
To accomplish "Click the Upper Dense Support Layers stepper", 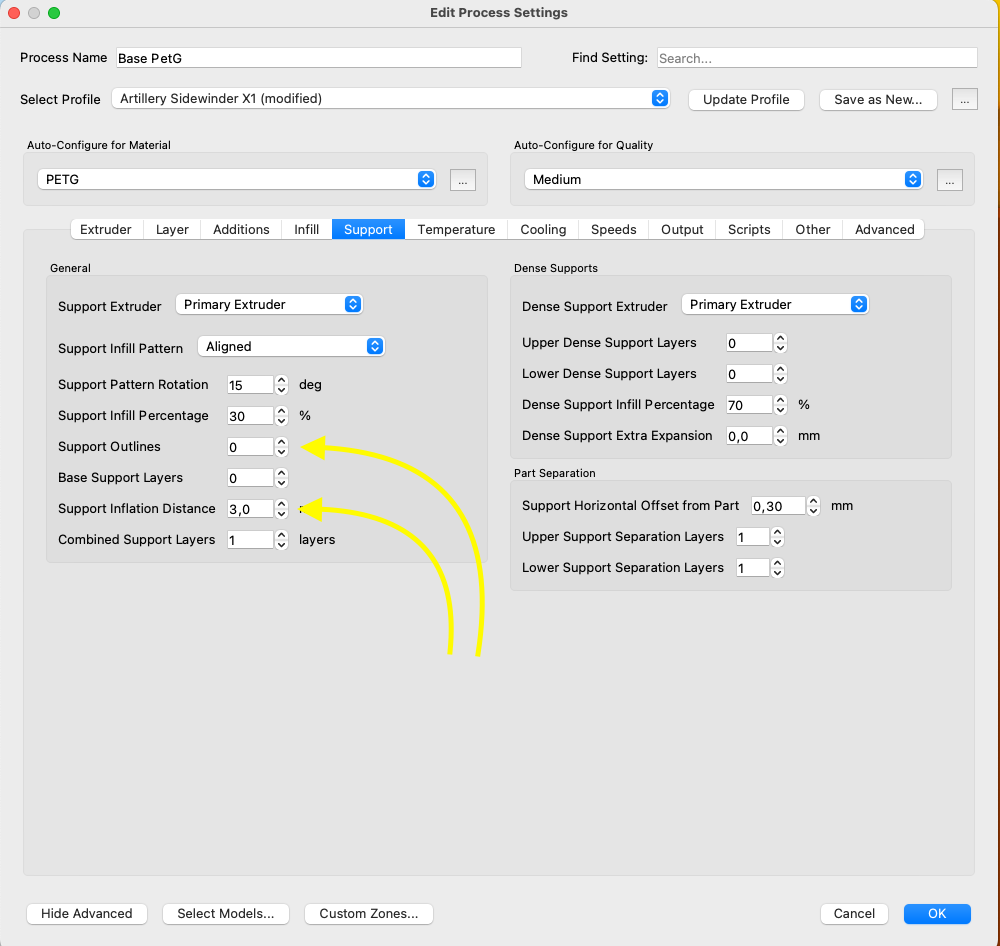I will pyautogui.click(x=780, y=343).
